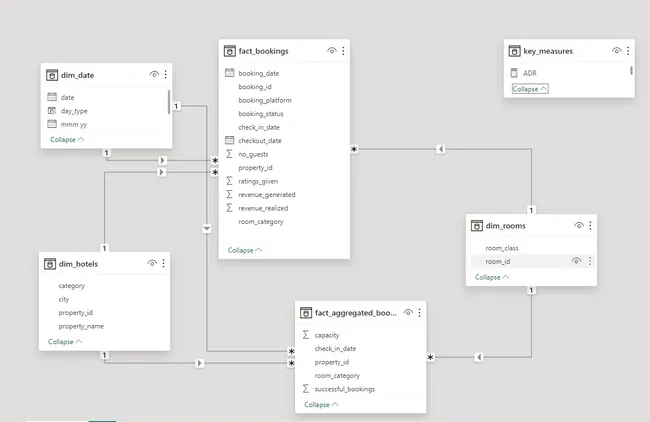Click the calendar icon beside date field
This screenshot has width=650, height=422.
click(x=52, y=97)
